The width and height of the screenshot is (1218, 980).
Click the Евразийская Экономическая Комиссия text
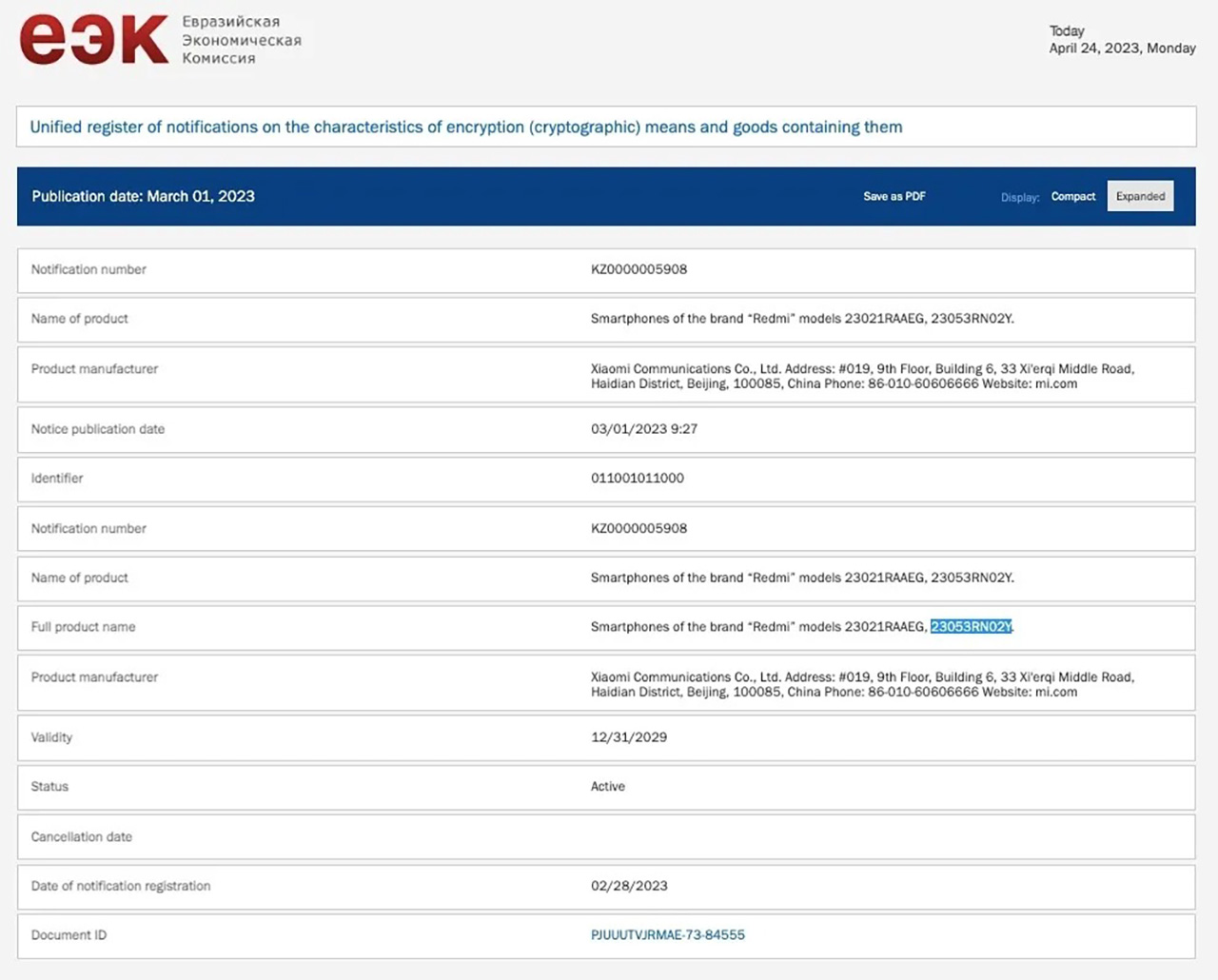[x=242, y=40]
